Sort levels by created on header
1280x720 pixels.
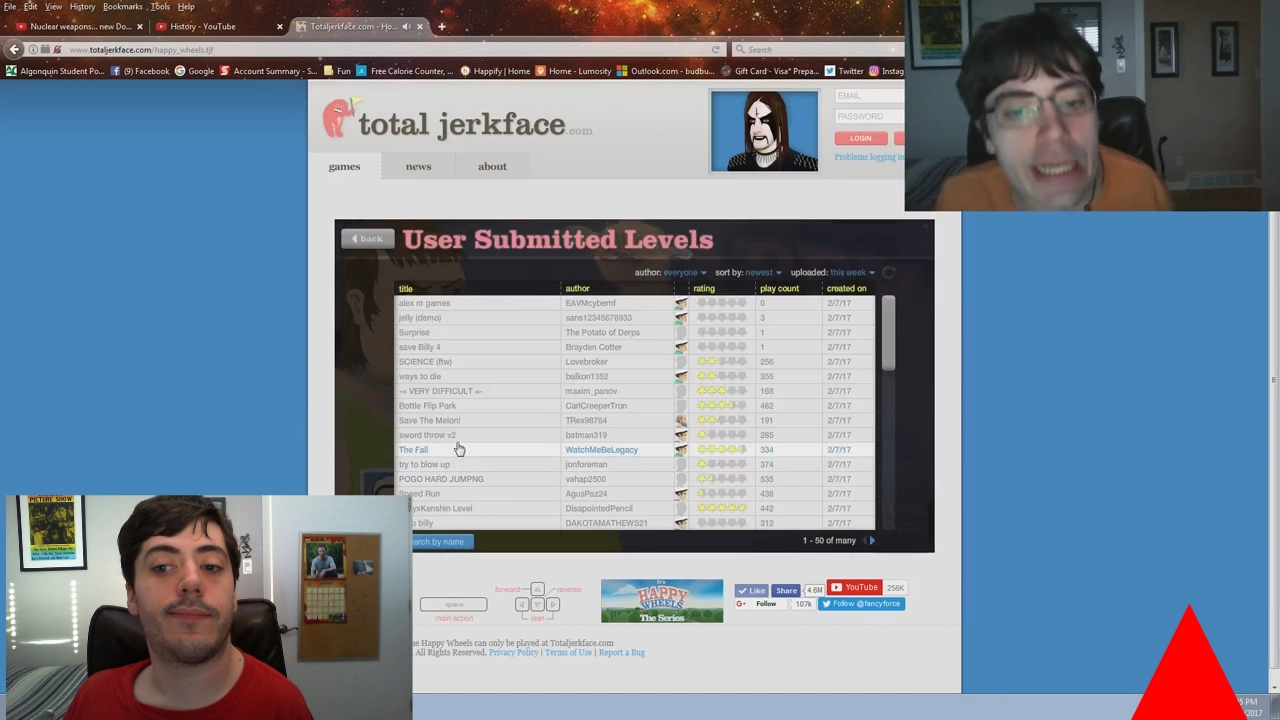pyautogui.click(x=846, y=288)
